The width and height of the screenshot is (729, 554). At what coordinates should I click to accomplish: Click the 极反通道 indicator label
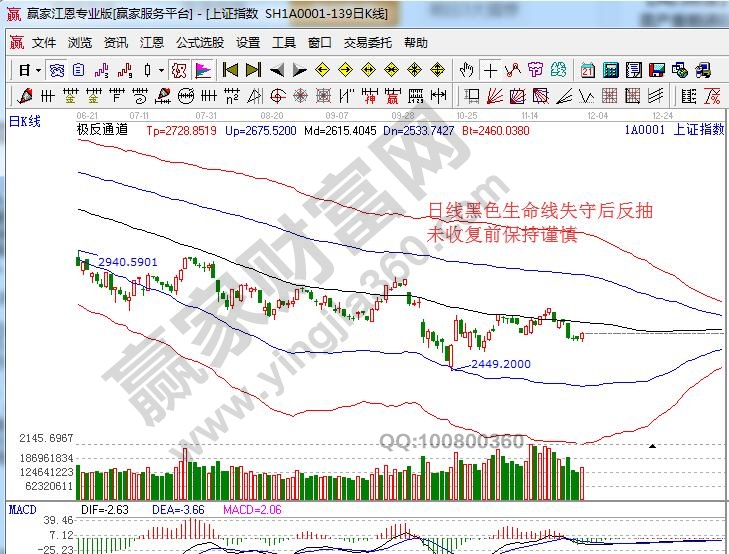(102, 130)
